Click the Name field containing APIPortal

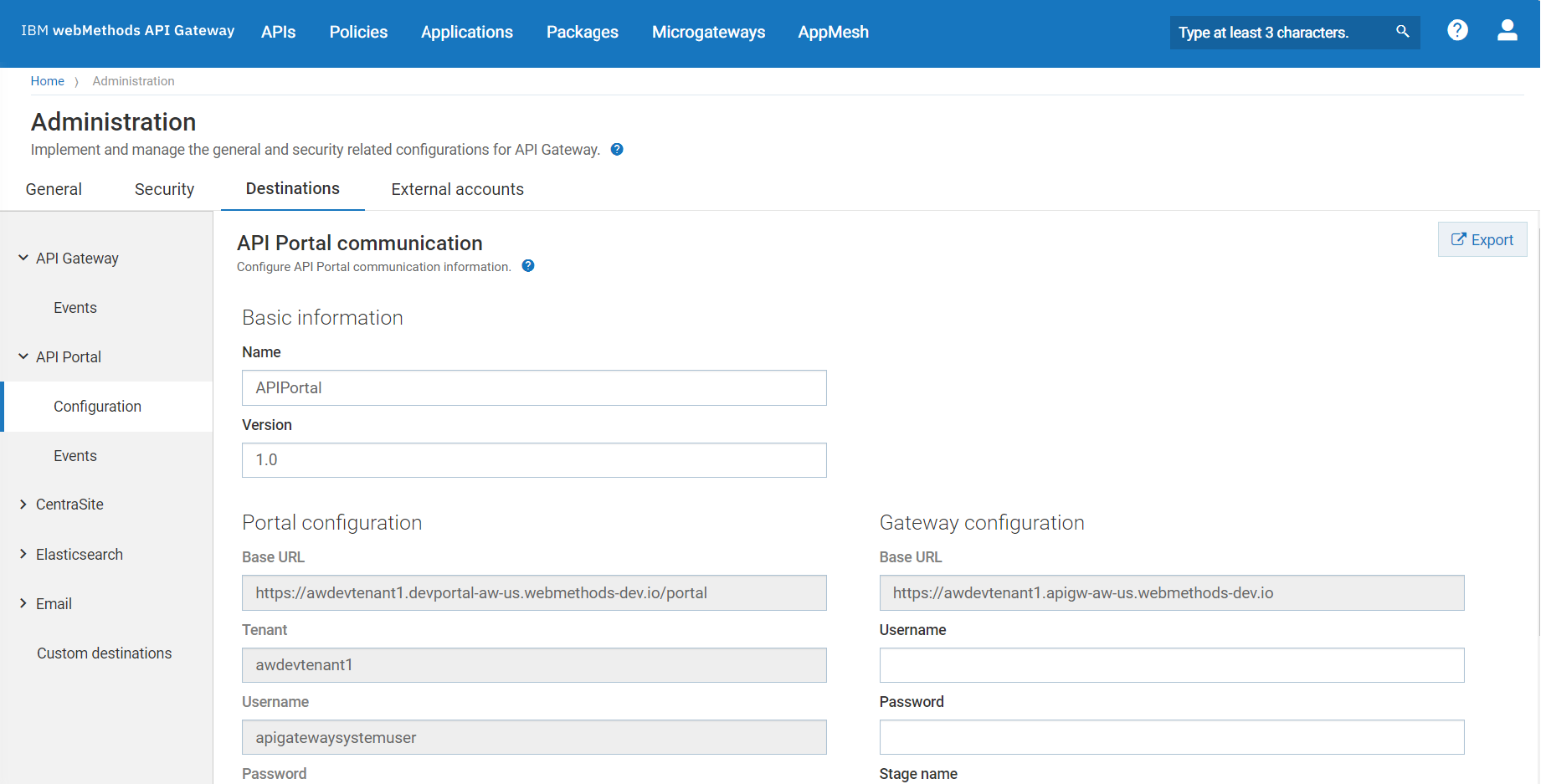pos(534,387)
